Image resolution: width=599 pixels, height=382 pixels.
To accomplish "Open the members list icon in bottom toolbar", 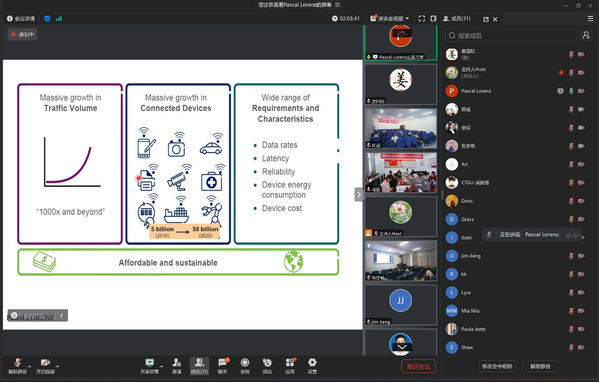I will 199,366.
